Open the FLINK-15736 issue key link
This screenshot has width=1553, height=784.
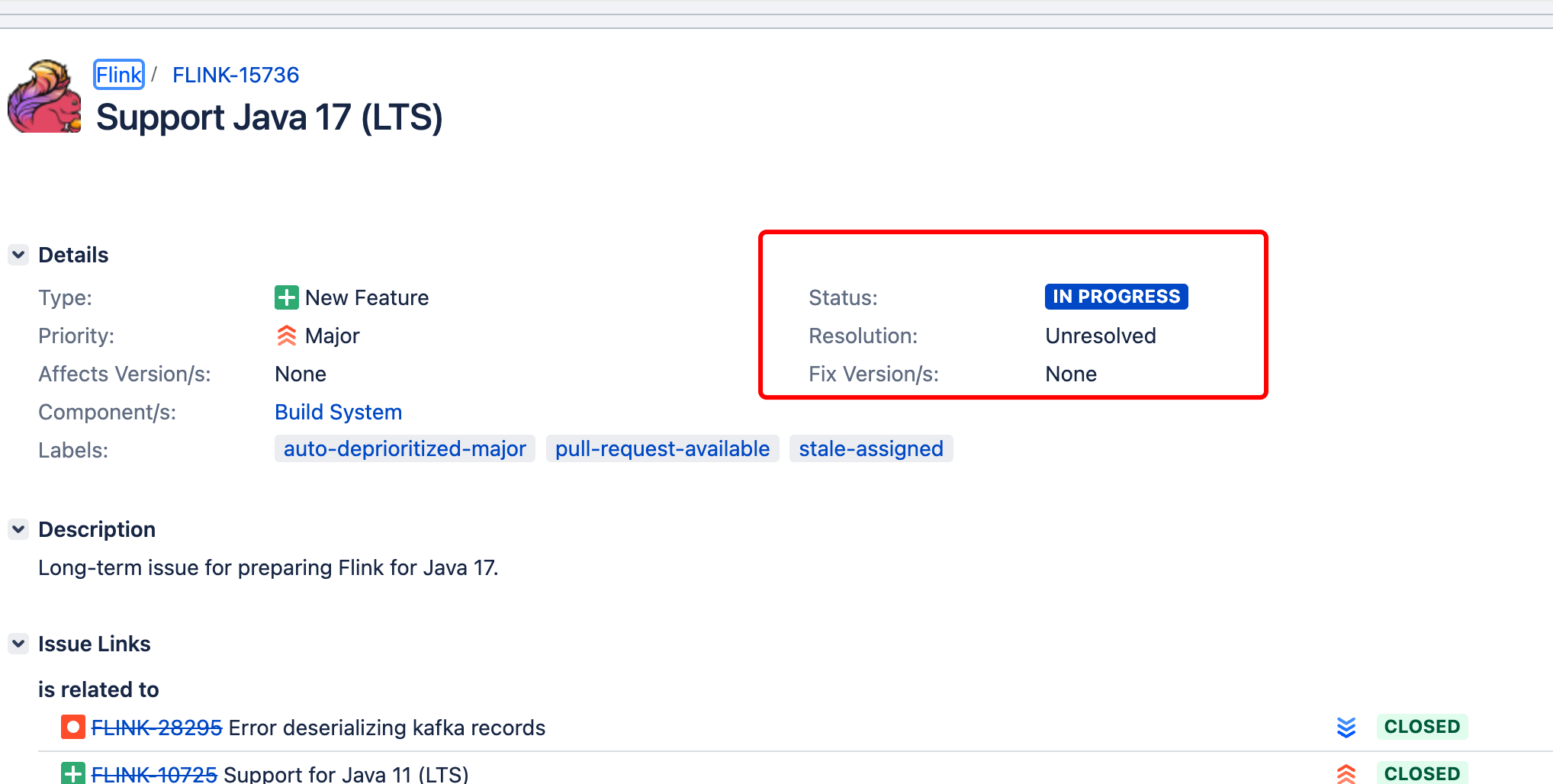coord(236,75)
